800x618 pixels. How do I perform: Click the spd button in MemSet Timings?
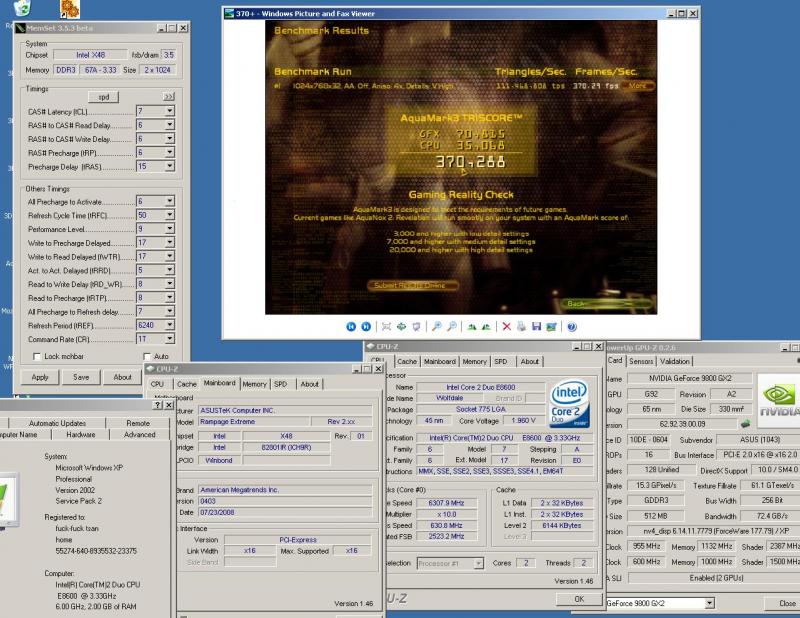coord(104,96)
